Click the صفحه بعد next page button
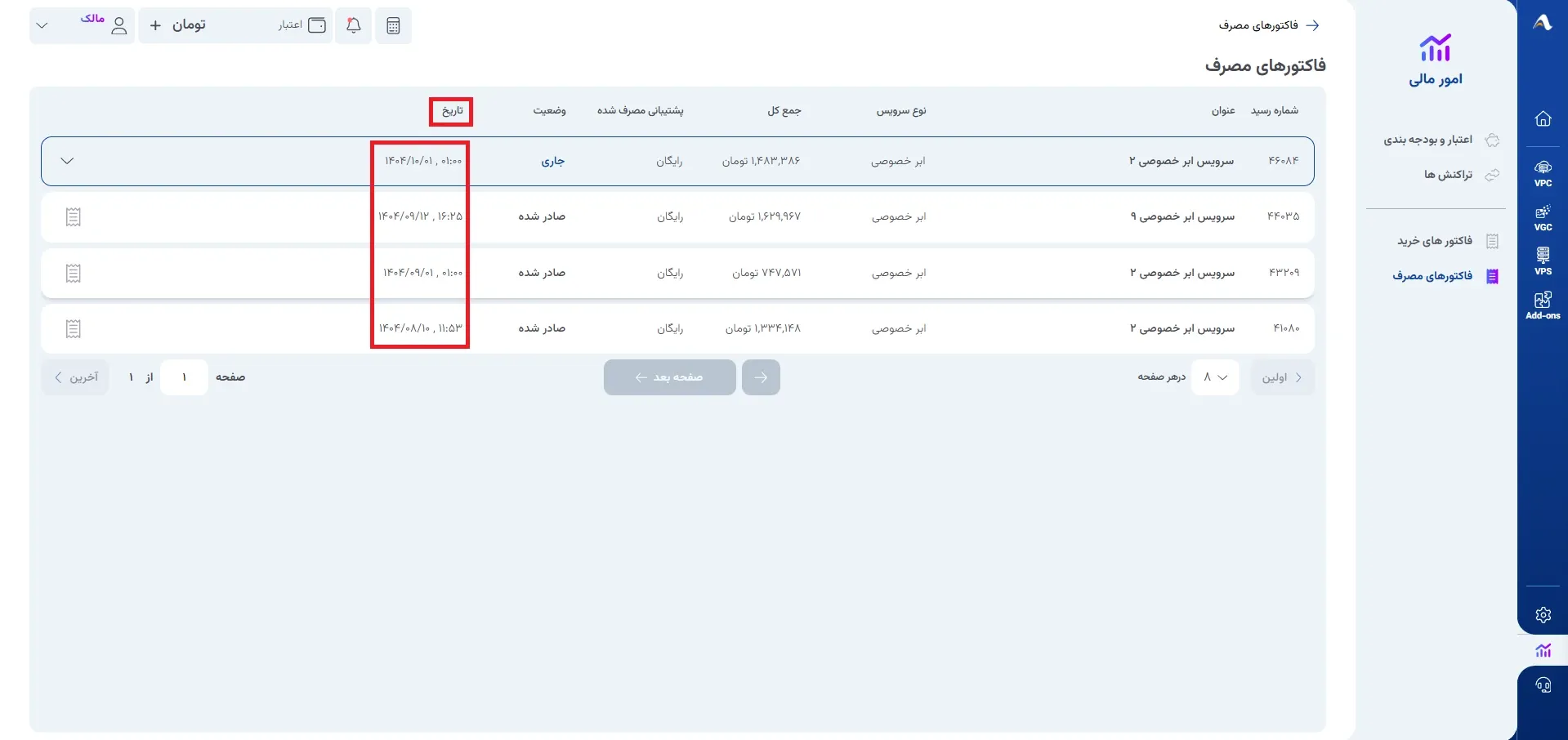Viewport: 1568px width, 740px height. point(670,377)
